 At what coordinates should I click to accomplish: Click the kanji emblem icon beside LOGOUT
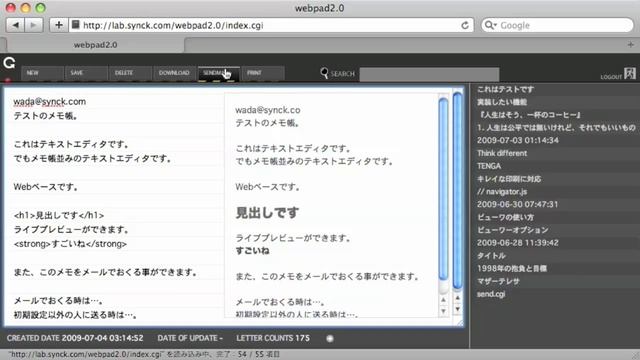pos(630,73)
